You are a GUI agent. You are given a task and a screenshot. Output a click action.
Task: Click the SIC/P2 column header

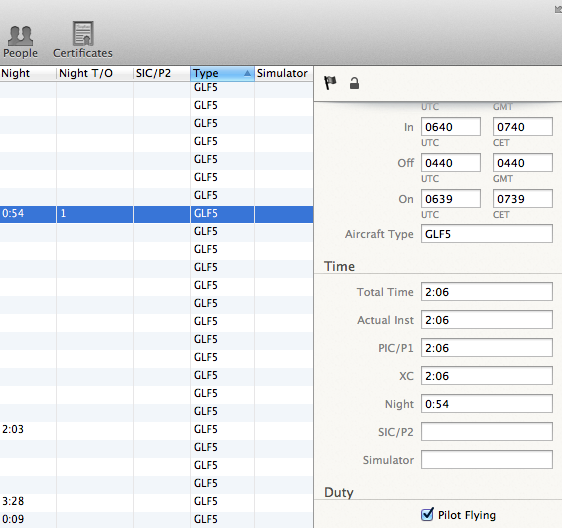tap(162, 73)
